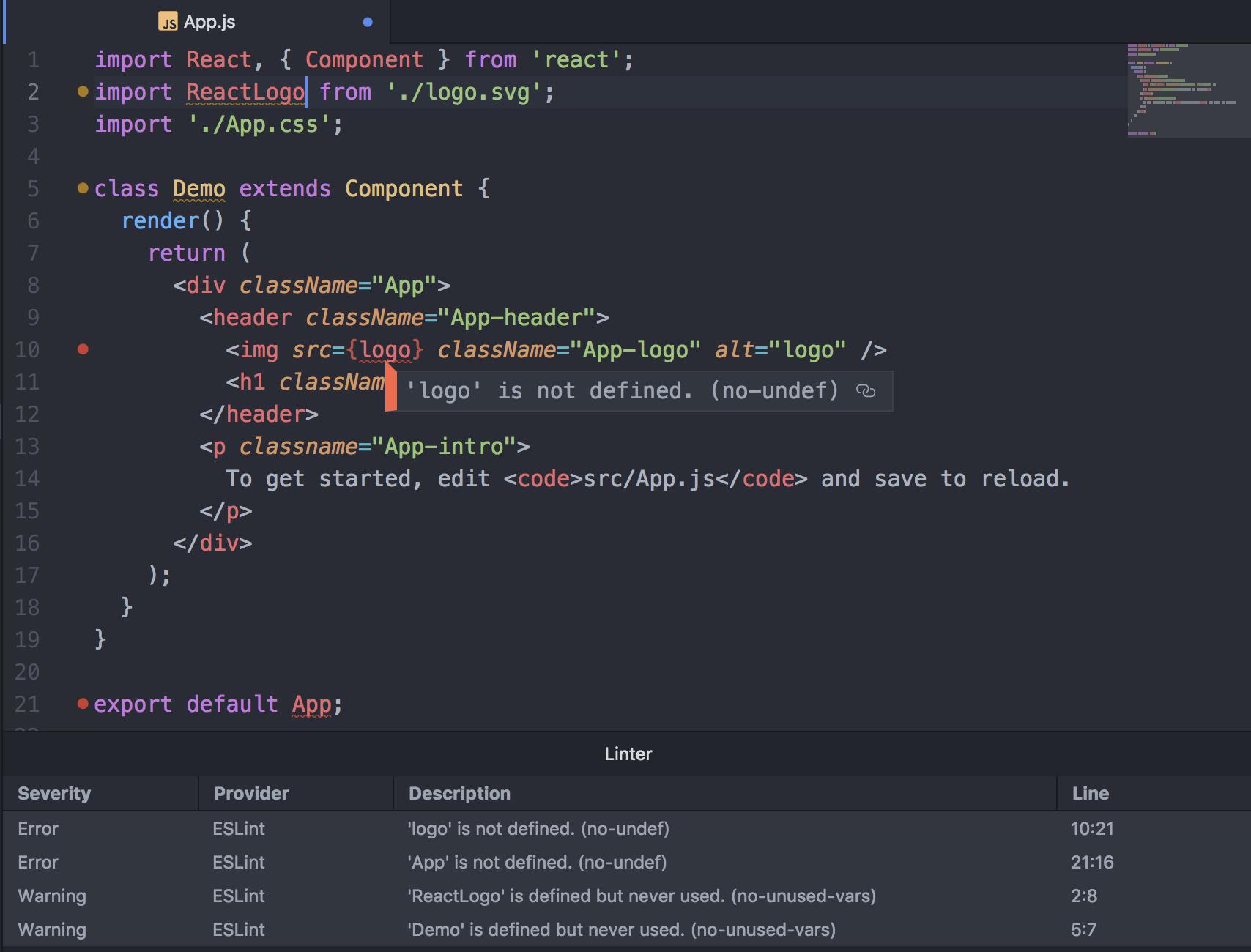Screen dimensions: 1251x952
Task: Click the Linter panel title bar
Action: click(628, 754)
